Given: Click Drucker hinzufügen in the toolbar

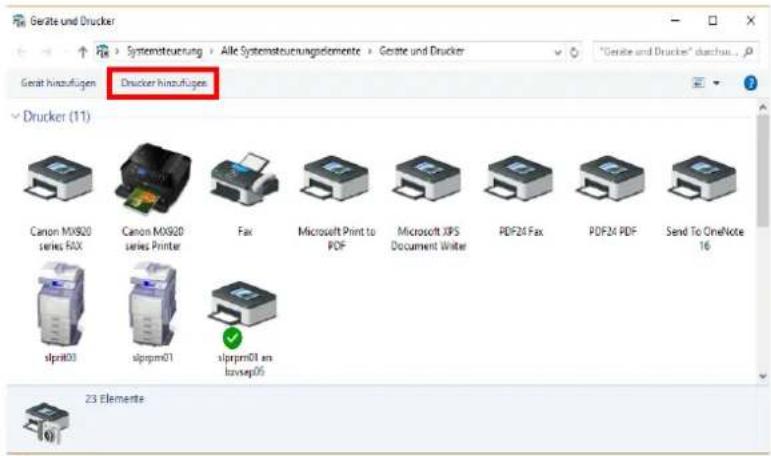Looking at the screenshot, I should (x=163, y=83).
